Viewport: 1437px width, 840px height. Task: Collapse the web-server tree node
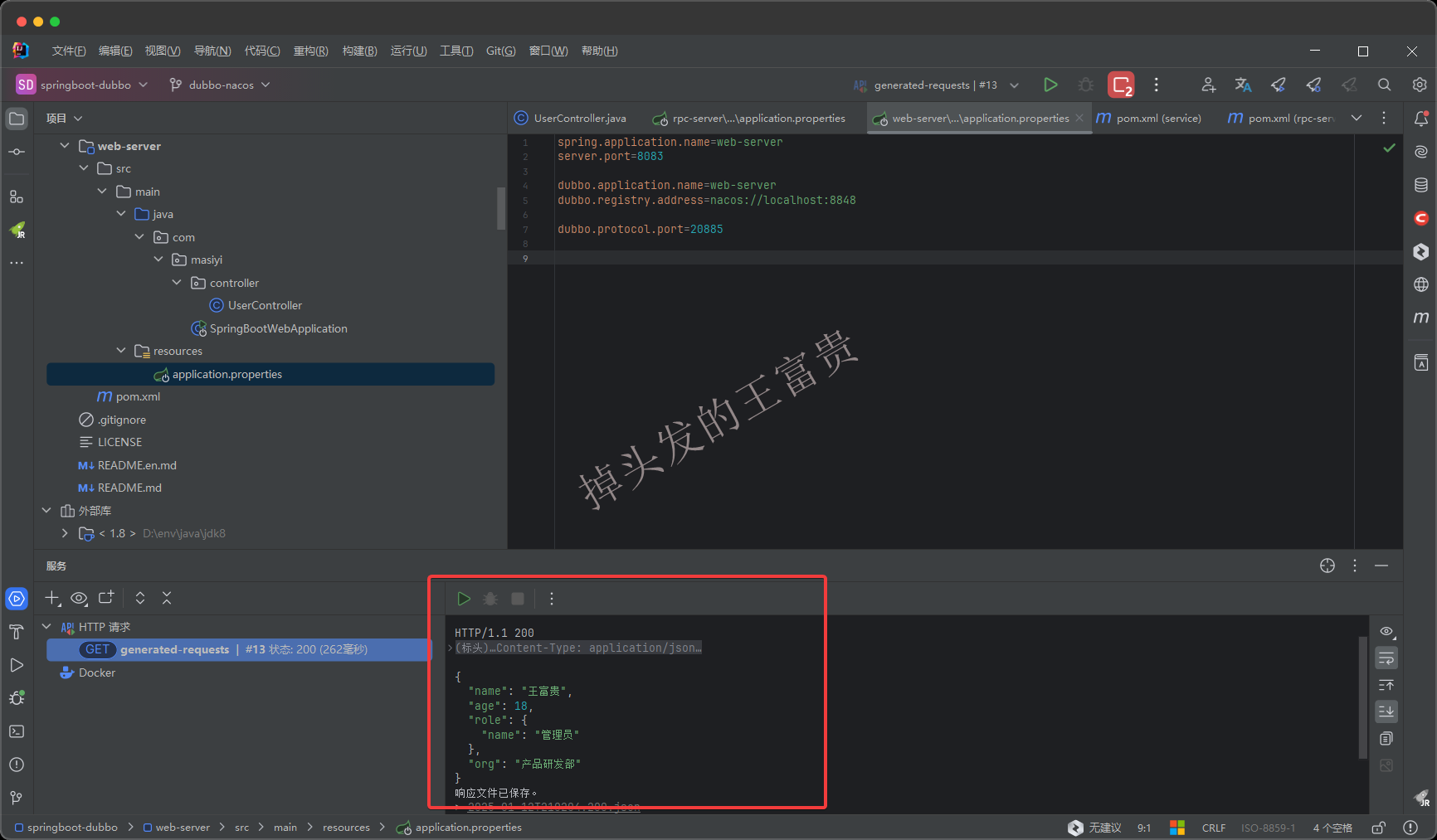click(65, 146)
